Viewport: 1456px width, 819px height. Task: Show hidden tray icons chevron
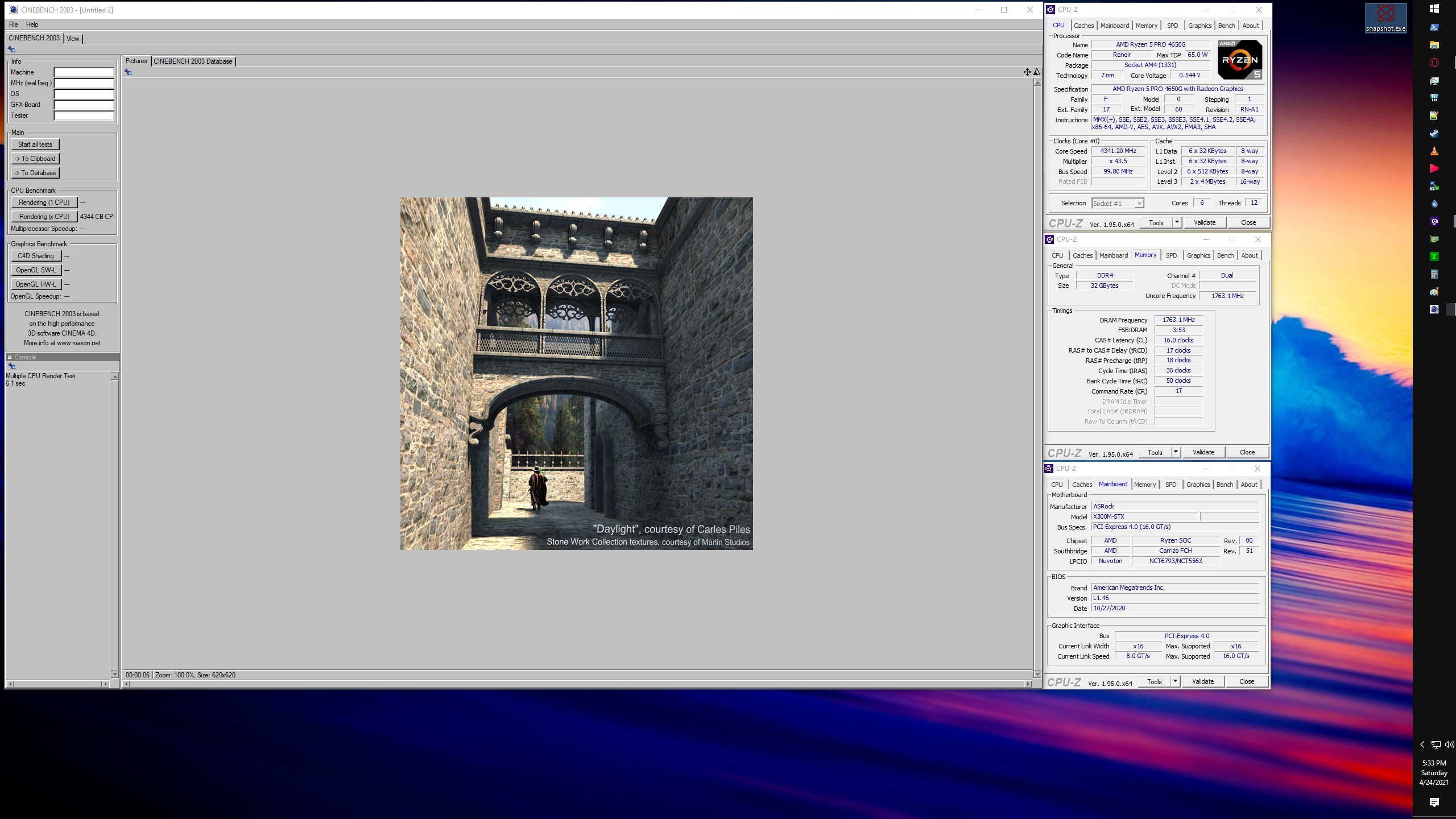pos(1422,744)
